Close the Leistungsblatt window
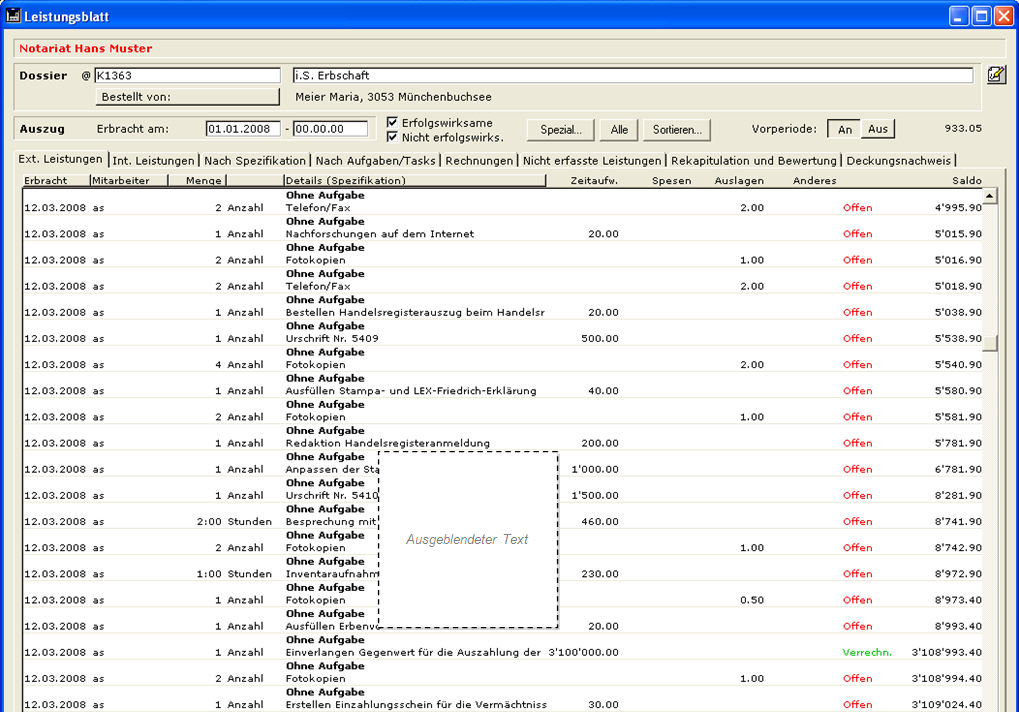1019x712 pixels. coord(1003,16)
